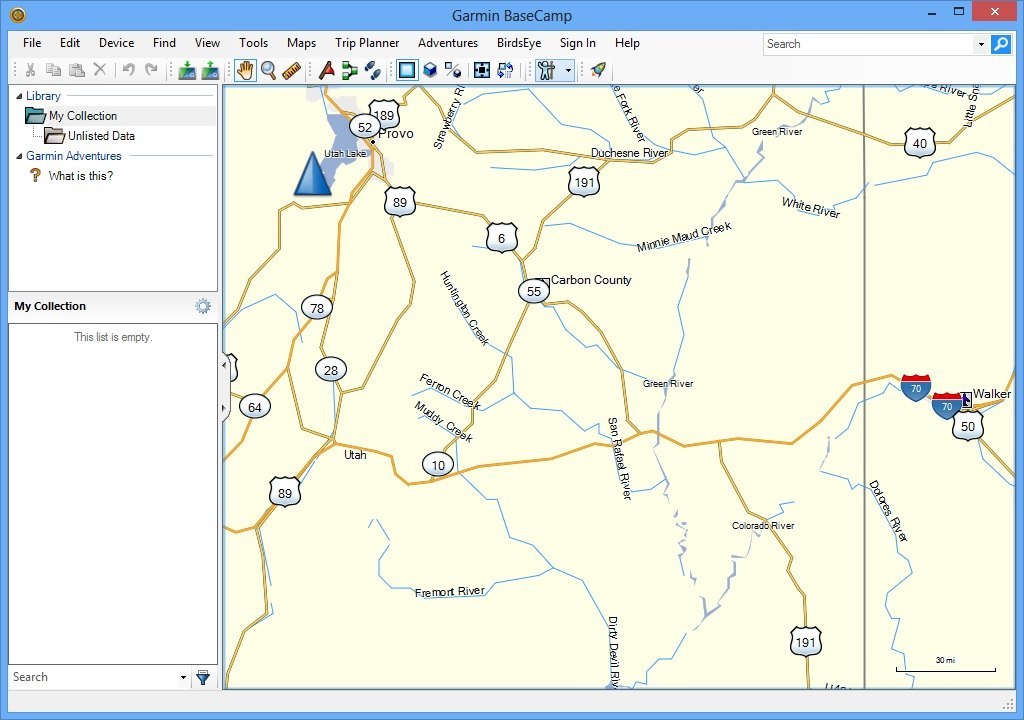Click the Send to Device icon

[x=187, y=70]
